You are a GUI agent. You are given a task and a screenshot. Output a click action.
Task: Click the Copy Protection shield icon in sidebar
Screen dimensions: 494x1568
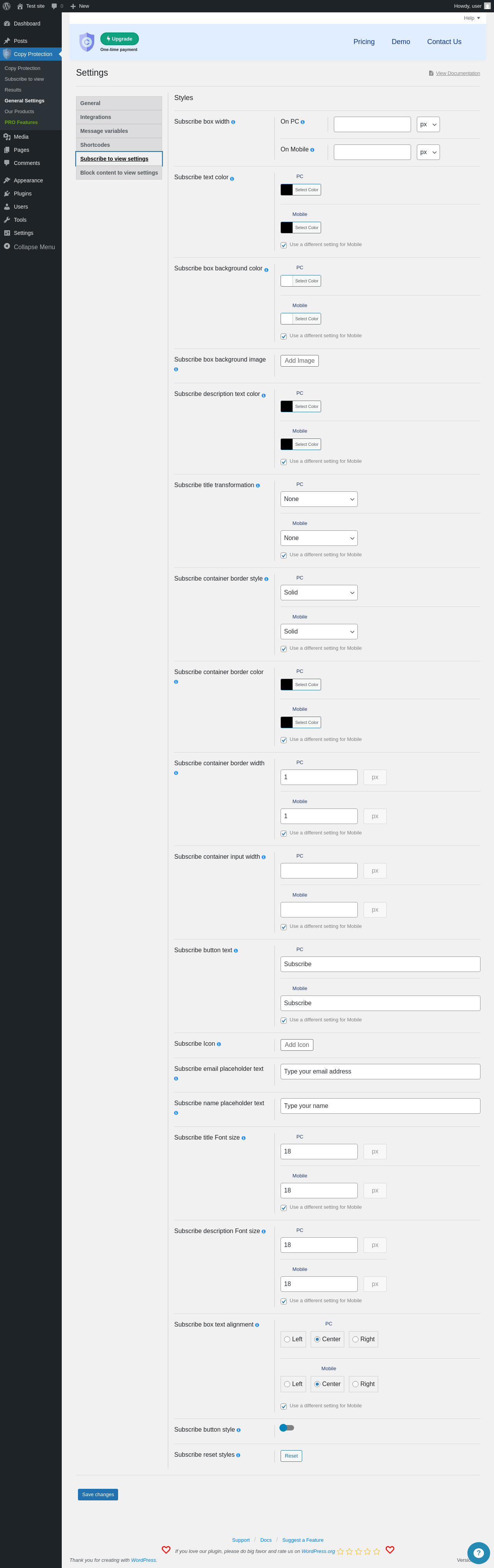7,54
